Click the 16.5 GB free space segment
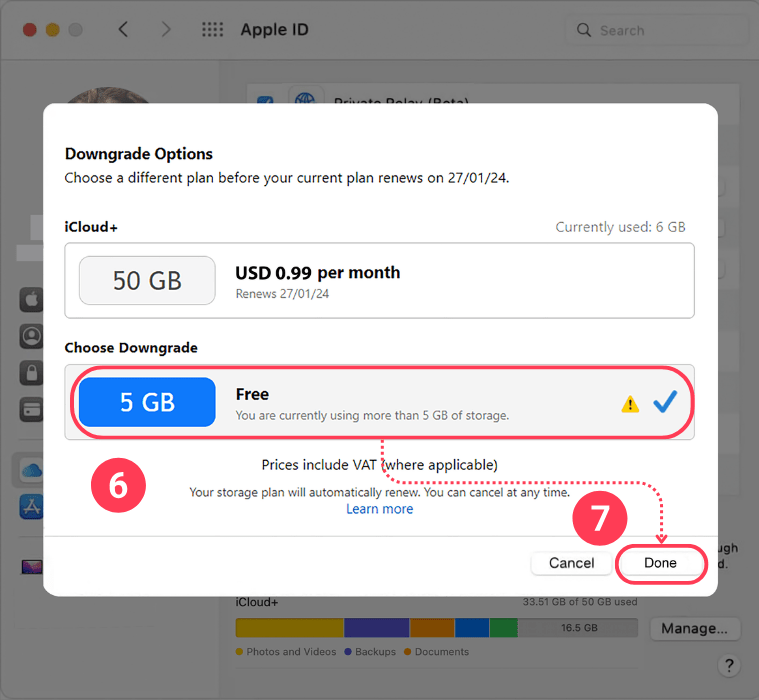Screen dimensions: 759x700 [578, 628]
